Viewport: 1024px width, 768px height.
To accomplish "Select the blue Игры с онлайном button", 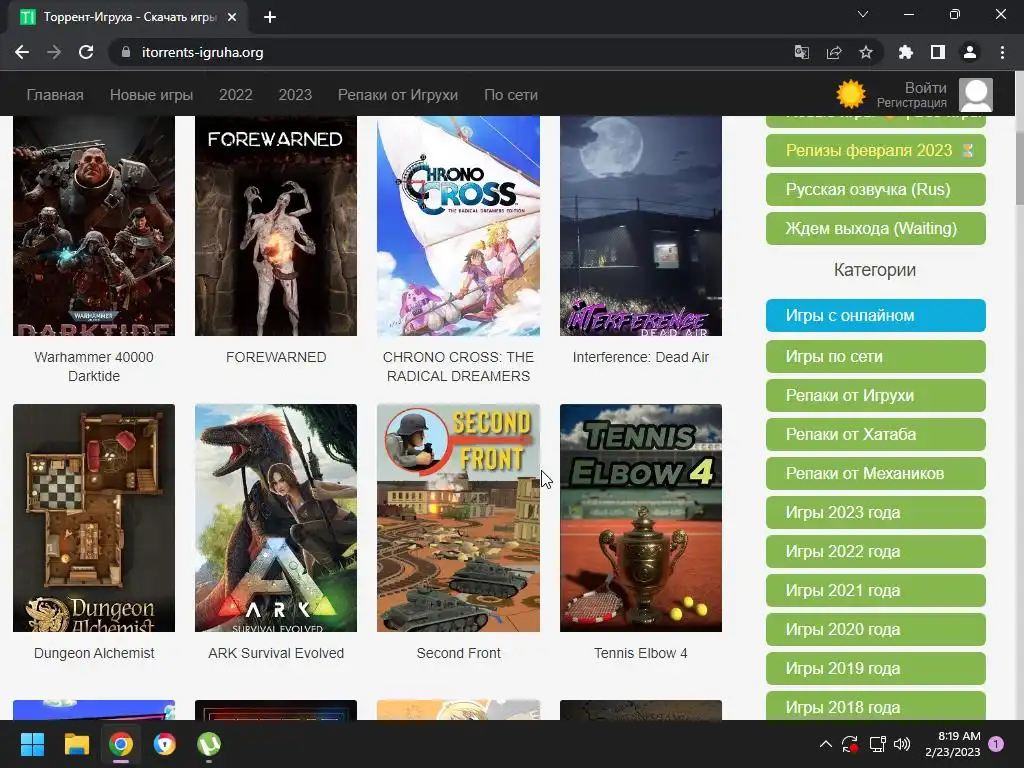I will [x=876, y=315].
